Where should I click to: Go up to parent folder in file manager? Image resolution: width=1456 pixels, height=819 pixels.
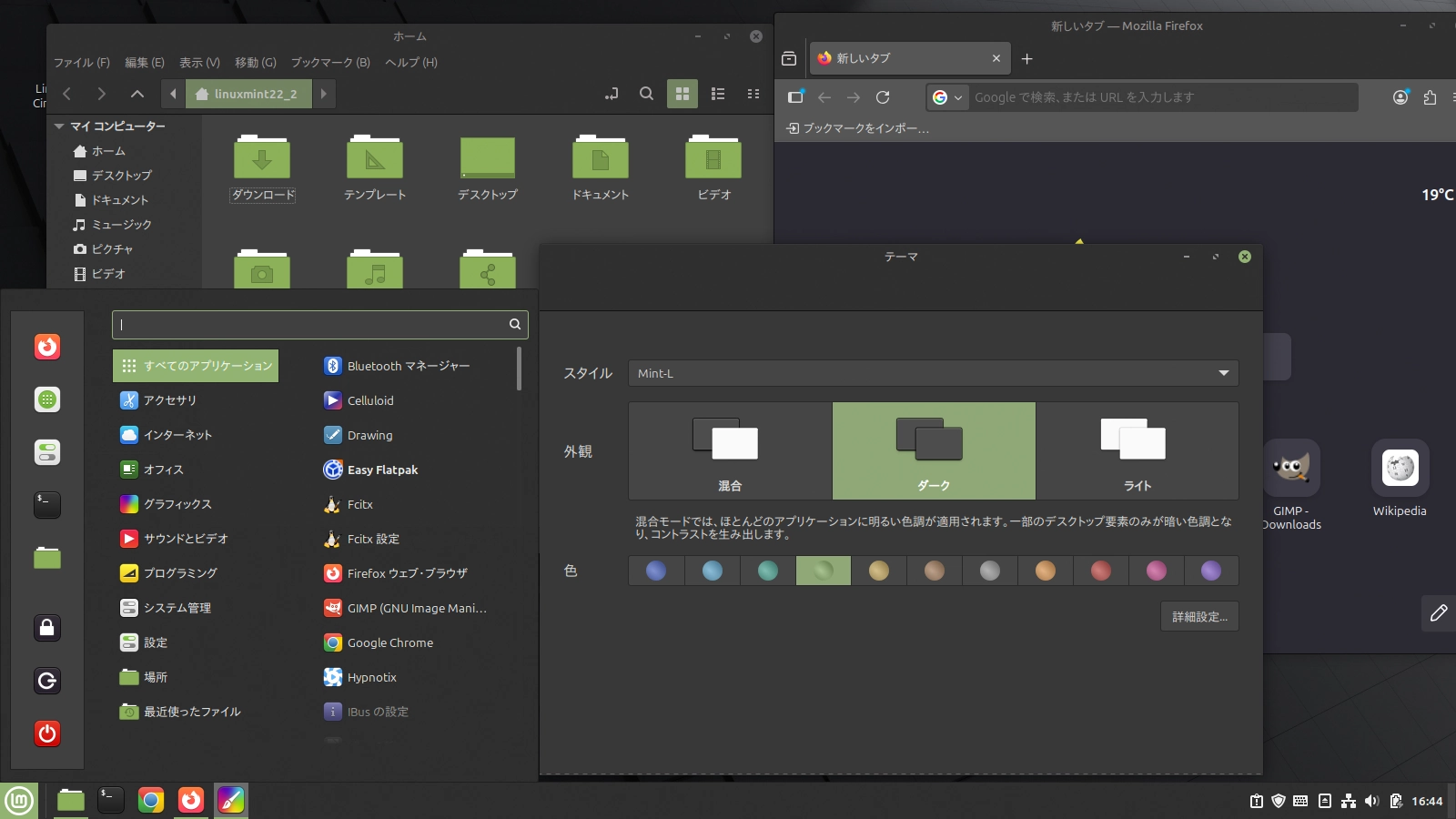pos(137,94)
